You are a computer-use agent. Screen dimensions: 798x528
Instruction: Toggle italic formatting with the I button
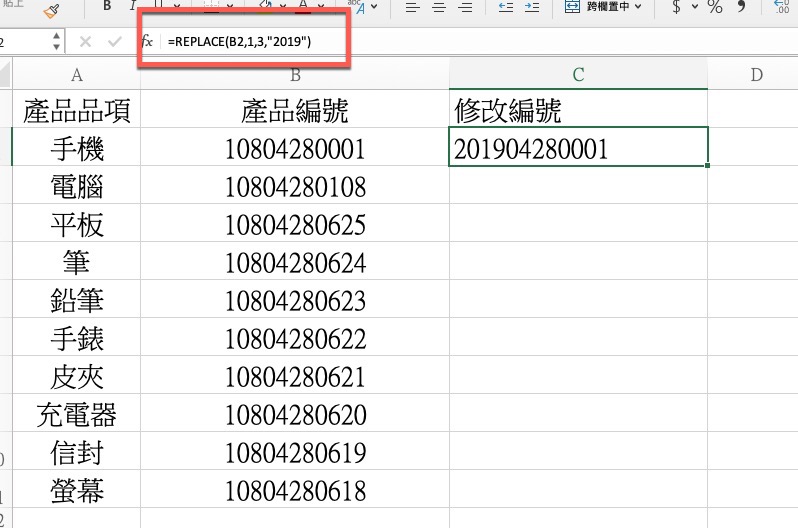click(132, 6)
